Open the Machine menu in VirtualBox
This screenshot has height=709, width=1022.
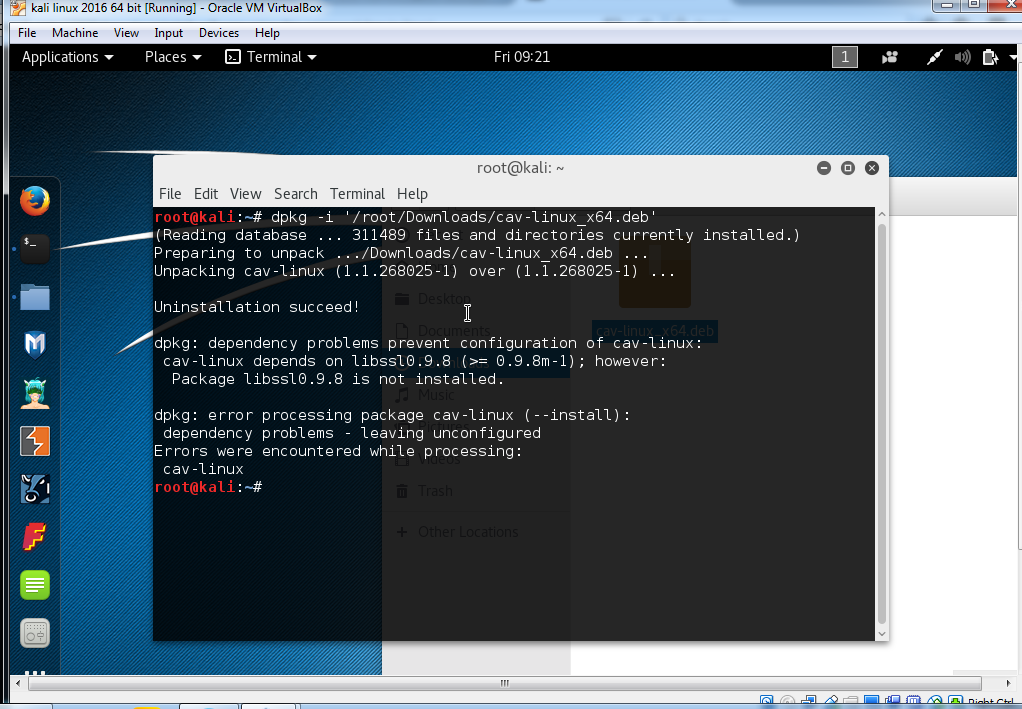point(75,33)
